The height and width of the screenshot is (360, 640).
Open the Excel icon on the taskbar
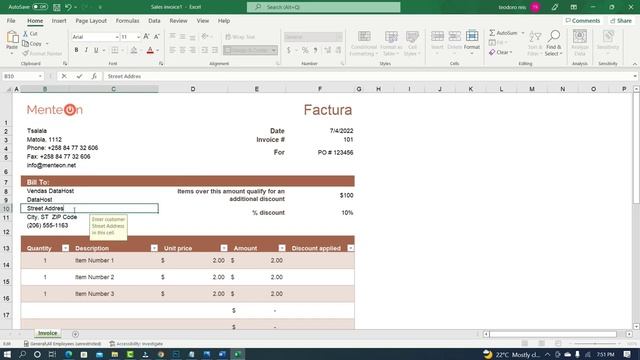click(x=238, y=354)
